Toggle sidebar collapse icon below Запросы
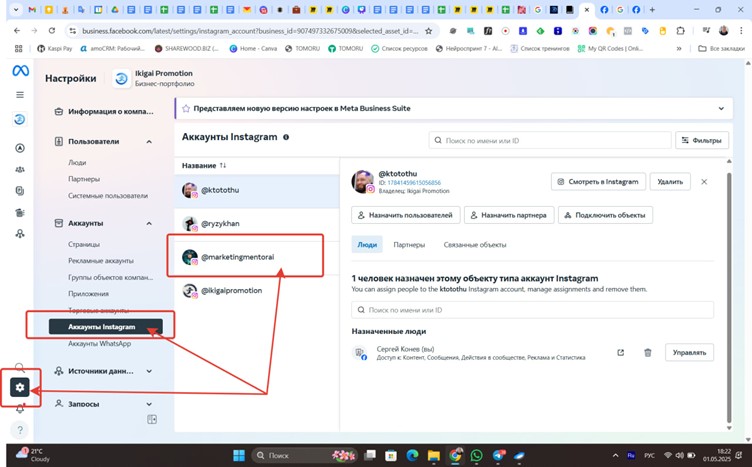The height and width of the screenshot is (467, 752). (x=152, y=420)
